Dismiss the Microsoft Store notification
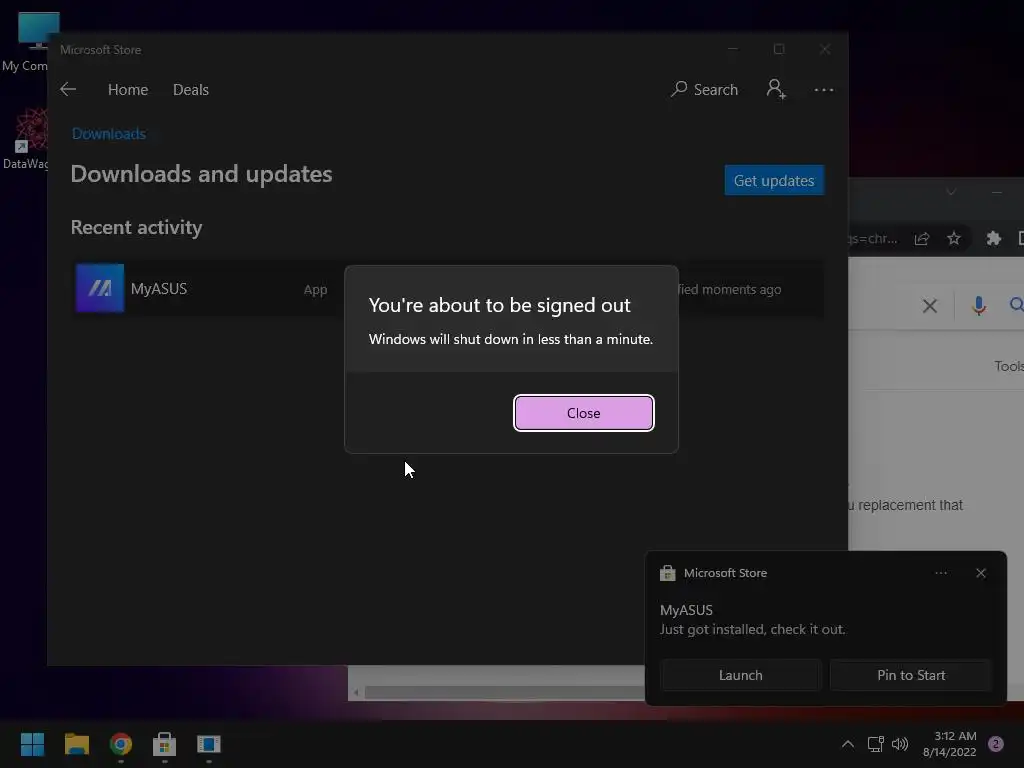The height and width of the screenshot is (768, 1024). click(x=980, y=573)
